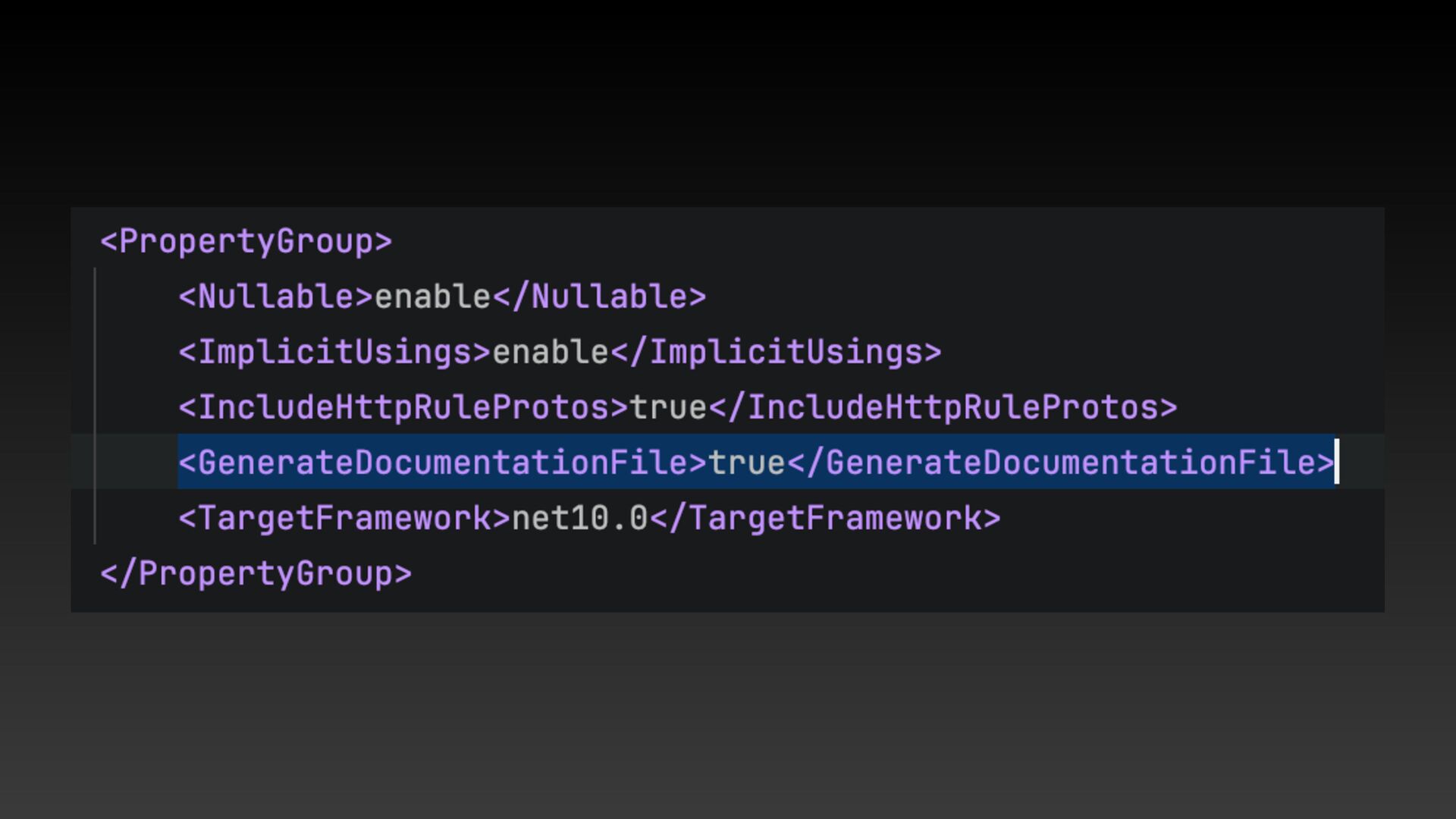Screen dimensions: 1456x819
Task: Click the opening PropertyGroup tag
Action: click(x=246, y=242)
